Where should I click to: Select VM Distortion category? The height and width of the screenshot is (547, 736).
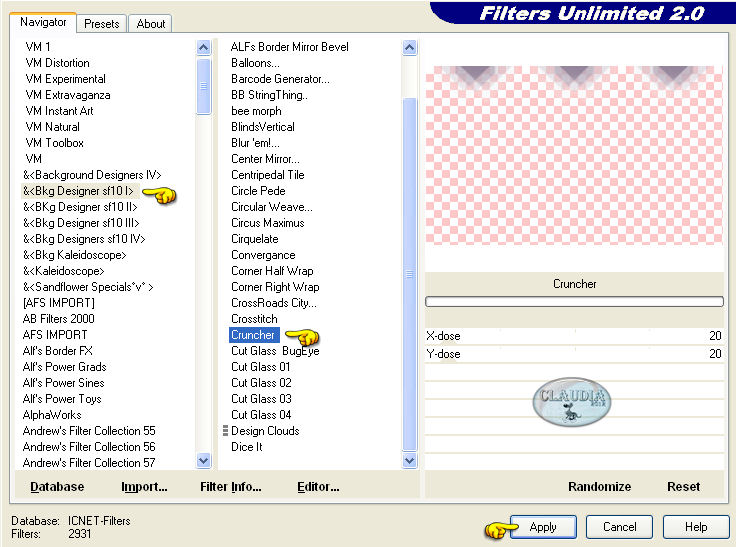(57, 63)
